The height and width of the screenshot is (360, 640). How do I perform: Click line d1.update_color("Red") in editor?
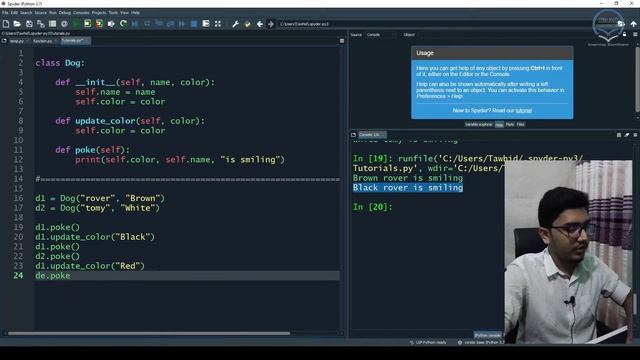(90, 266)
